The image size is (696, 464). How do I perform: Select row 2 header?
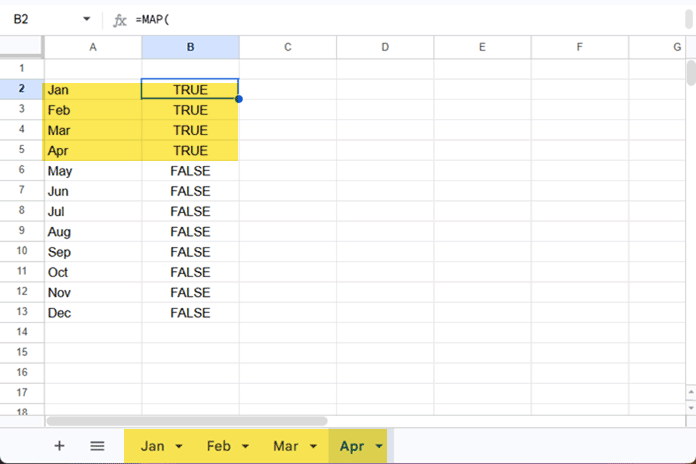pyautogui.click(x=22, y=89)
